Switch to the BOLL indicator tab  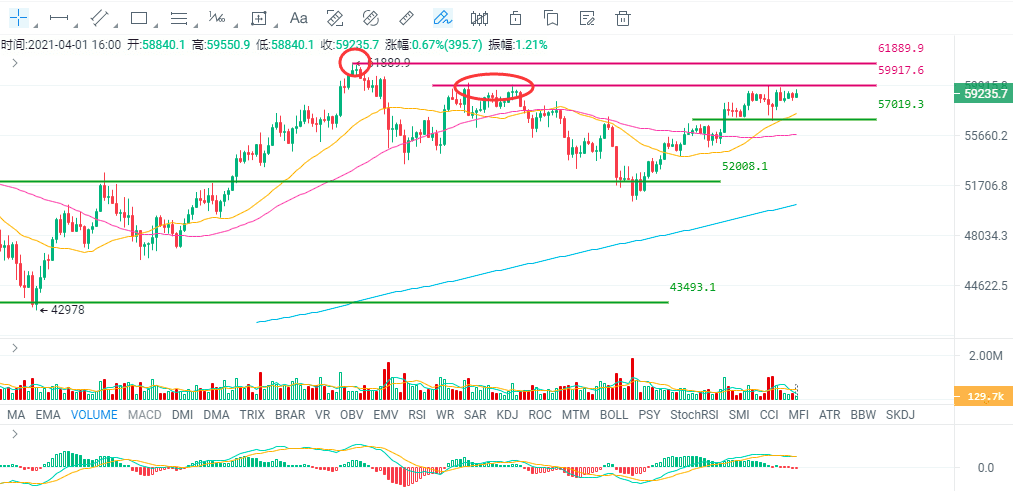(x=614, y=415)
